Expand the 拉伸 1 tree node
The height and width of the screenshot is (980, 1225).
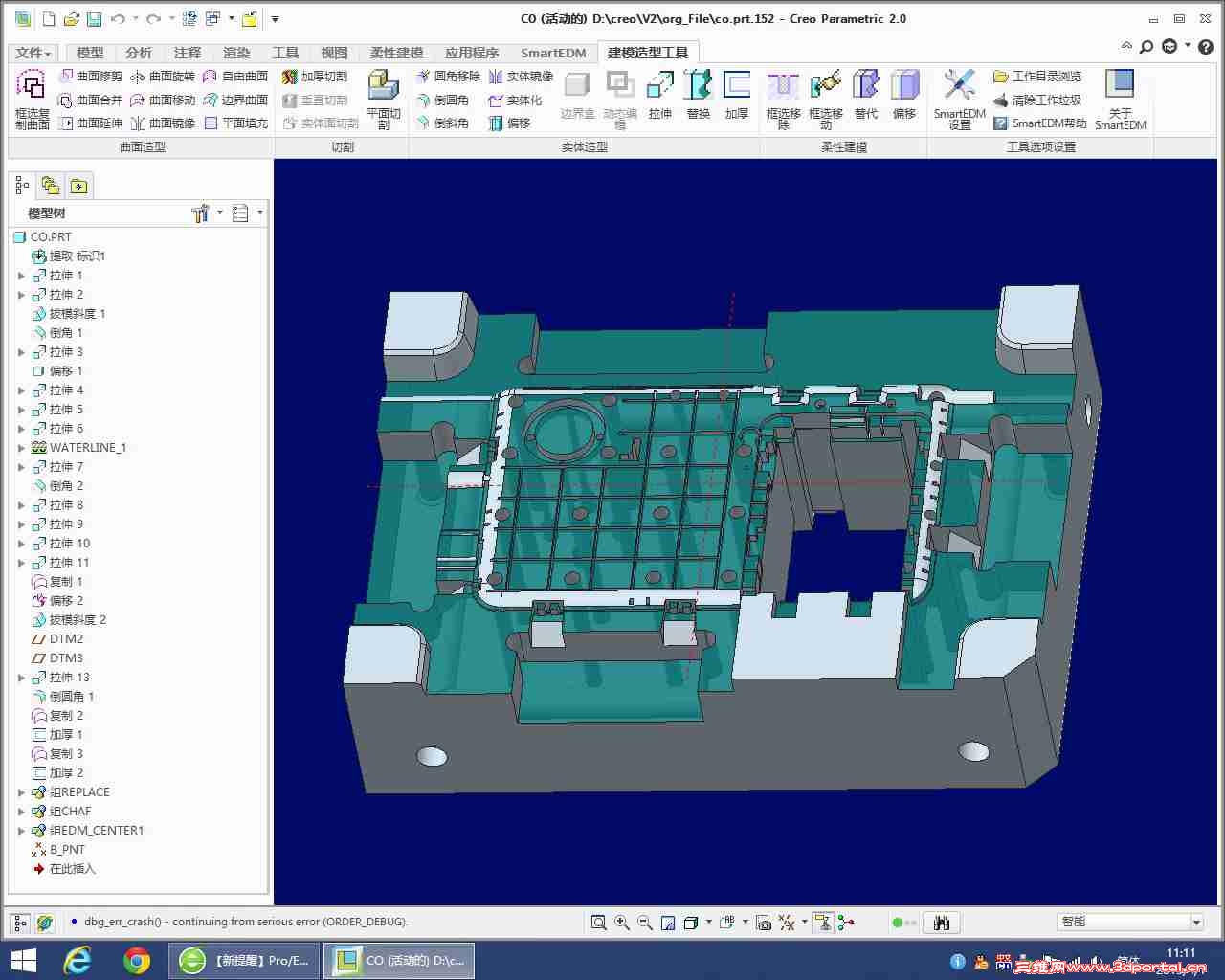point(21,276)
